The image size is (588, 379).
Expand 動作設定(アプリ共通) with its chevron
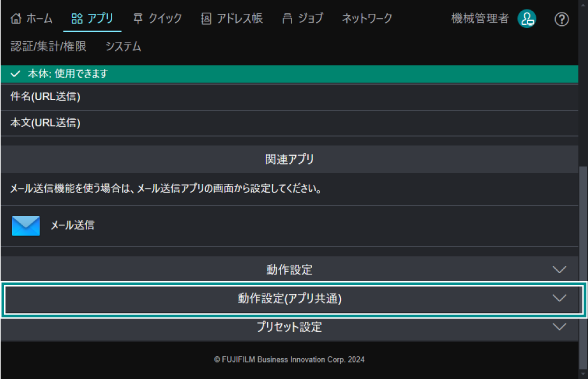pyautogui.click(x=559, y=298)
